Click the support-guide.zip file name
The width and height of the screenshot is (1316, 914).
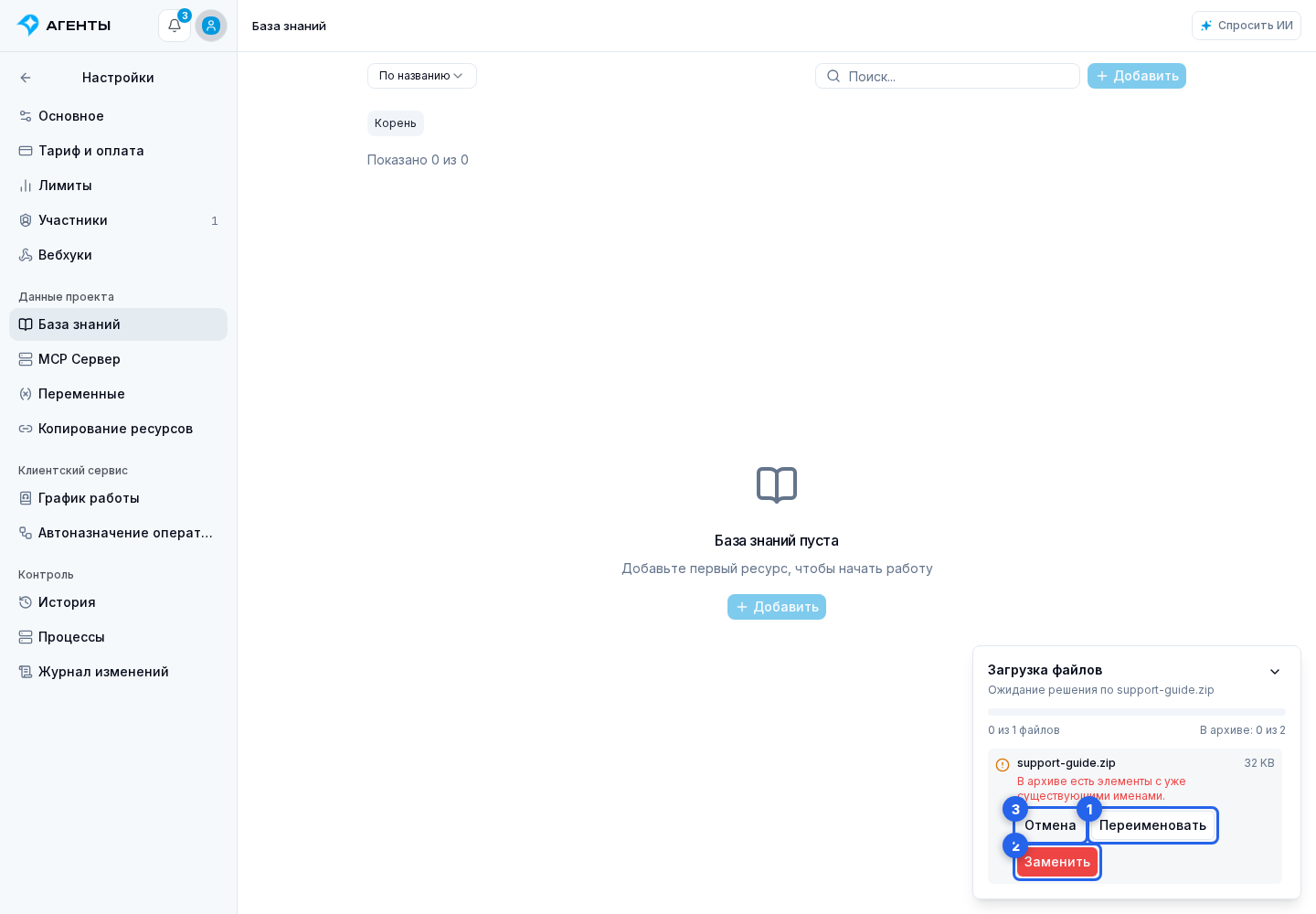[1067, 763]
